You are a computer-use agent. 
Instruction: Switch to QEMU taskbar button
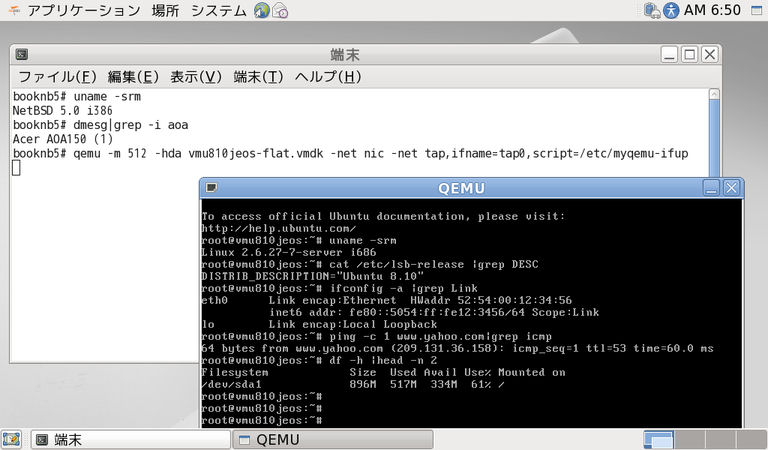pyautogui.click(x=333, y=440)
